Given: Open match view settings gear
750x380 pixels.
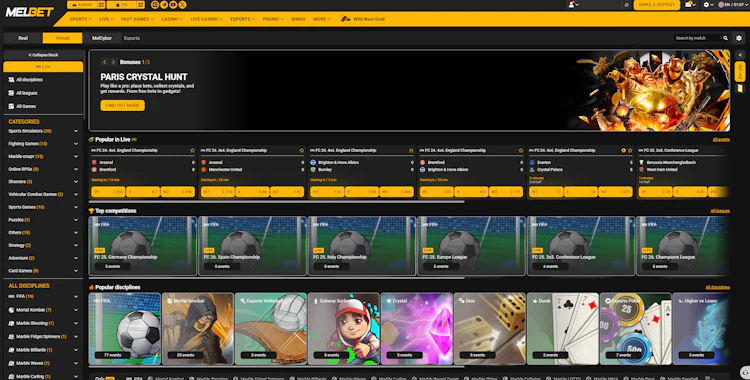Looking at the screenshot, I should (x=739, y=38).
